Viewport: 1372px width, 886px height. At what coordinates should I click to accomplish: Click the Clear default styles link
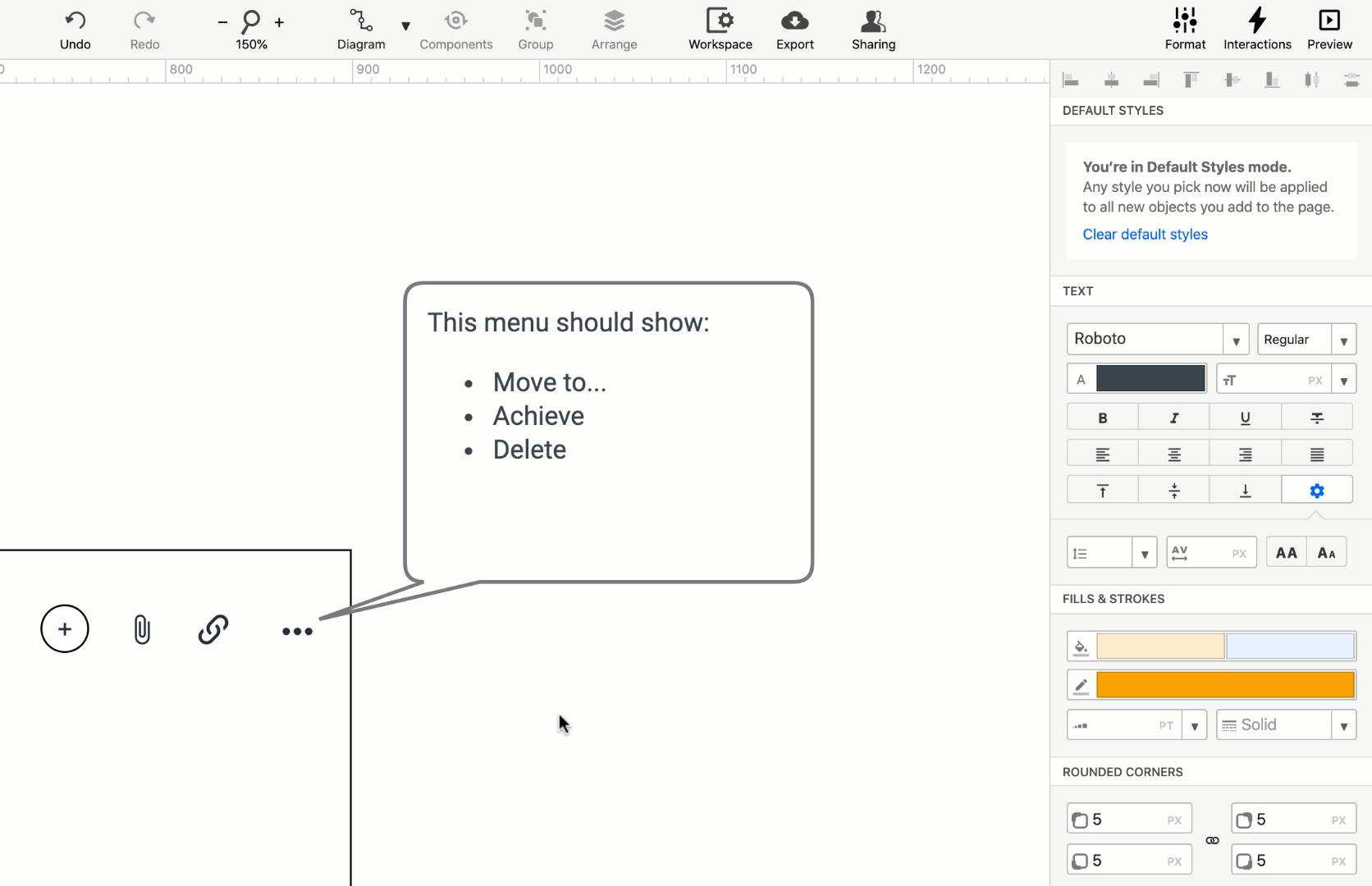coord(1145,235)
